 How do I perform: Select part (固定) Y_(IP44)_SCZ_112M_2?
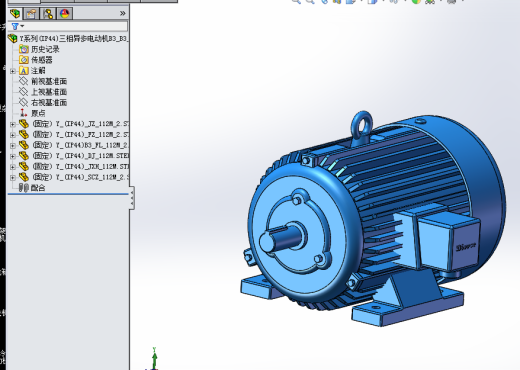74,177
